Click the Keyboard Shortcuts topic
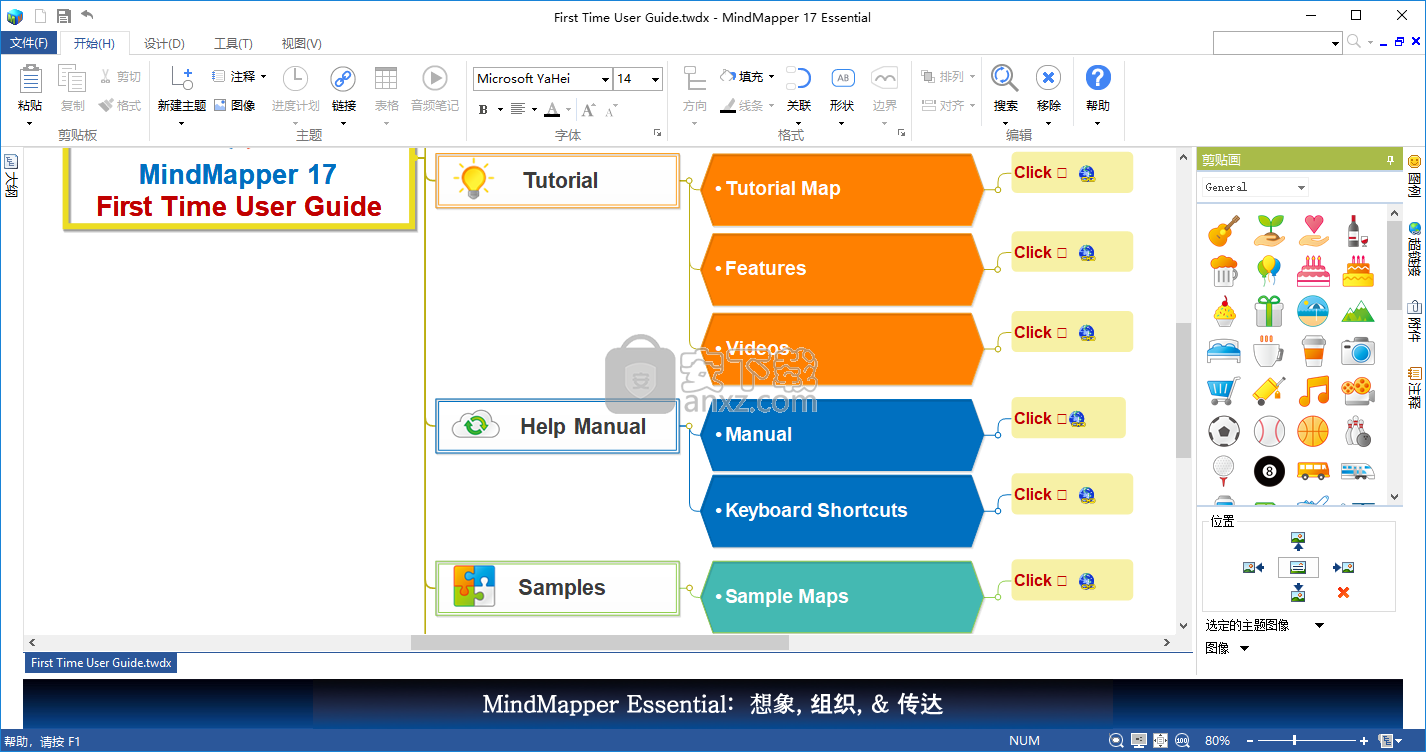This screenshot has width=1426, height=752. [842, 511]
